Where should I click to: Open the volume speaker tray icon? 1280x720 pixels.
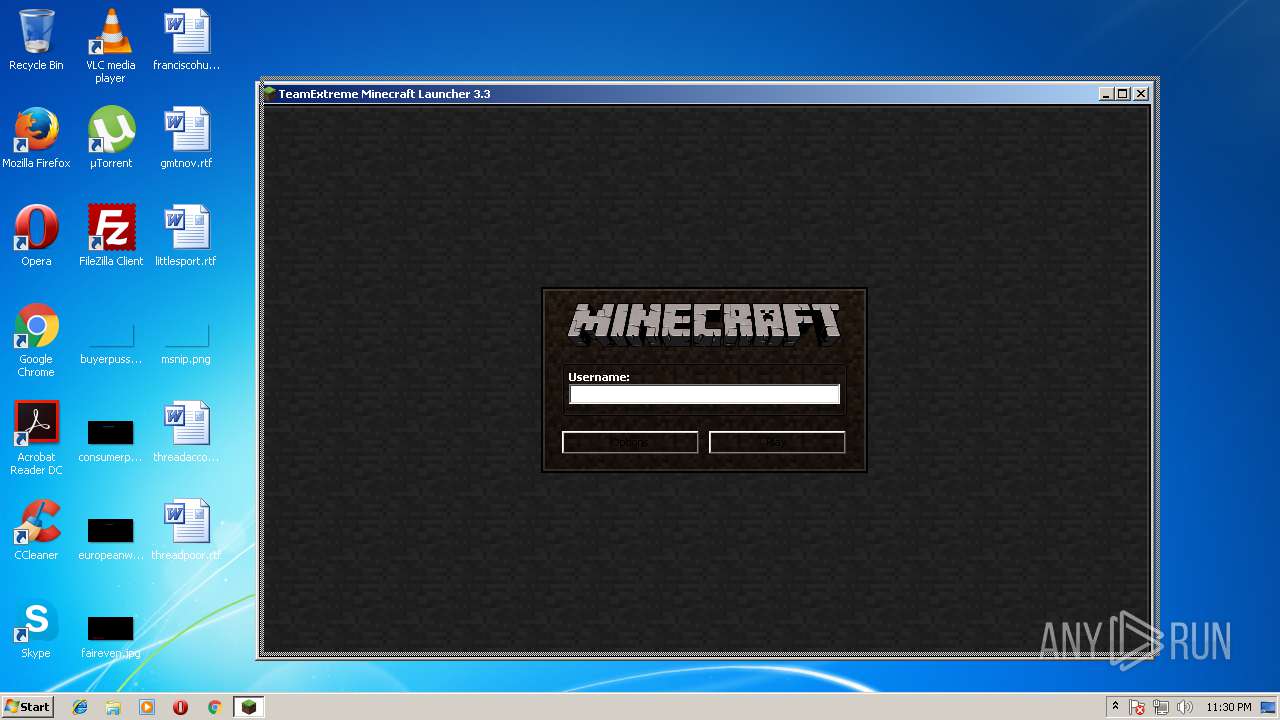pos(1184,707)
